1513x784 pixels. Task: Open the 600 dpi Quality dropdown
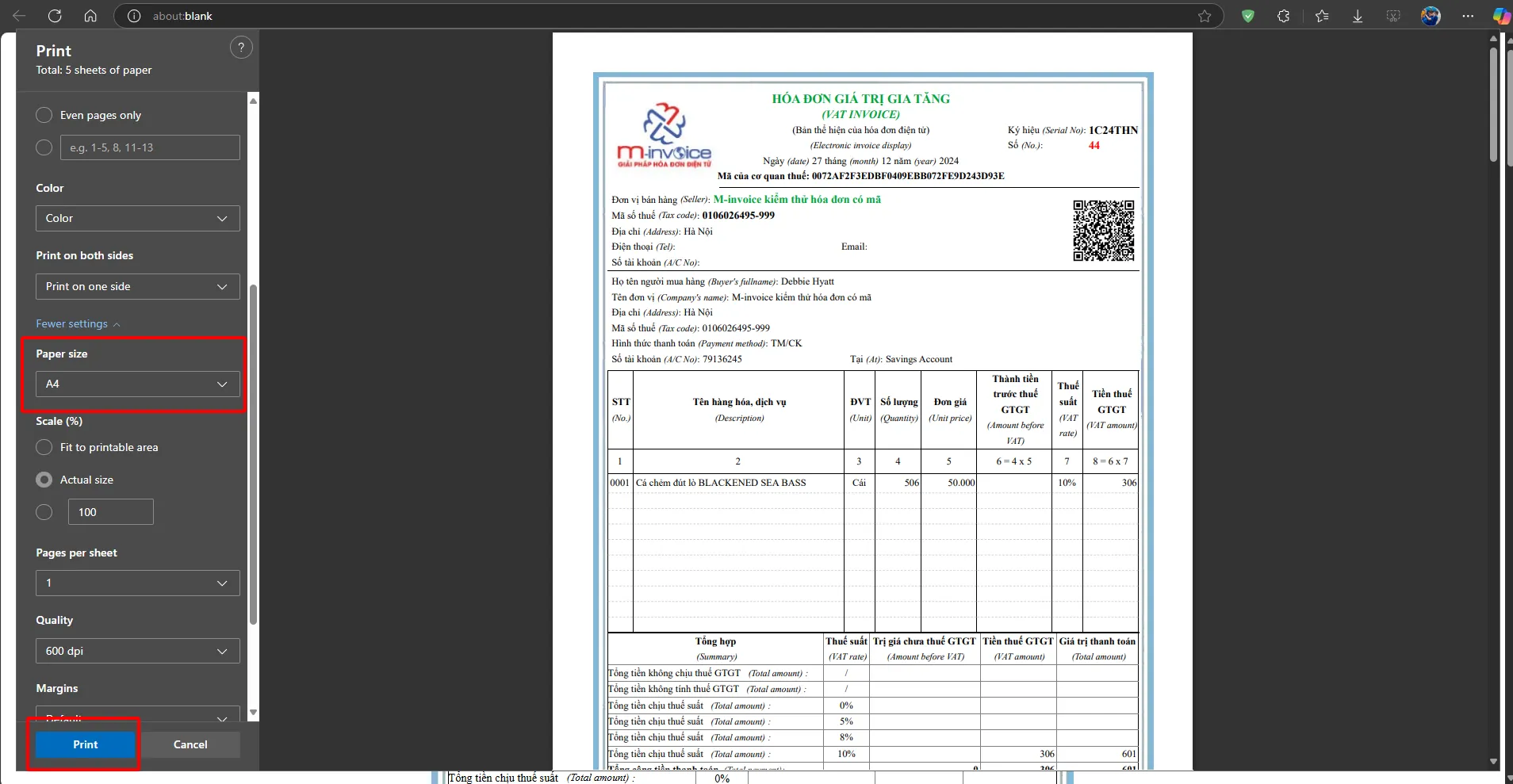pyautogui.click(x=138, y=651)
